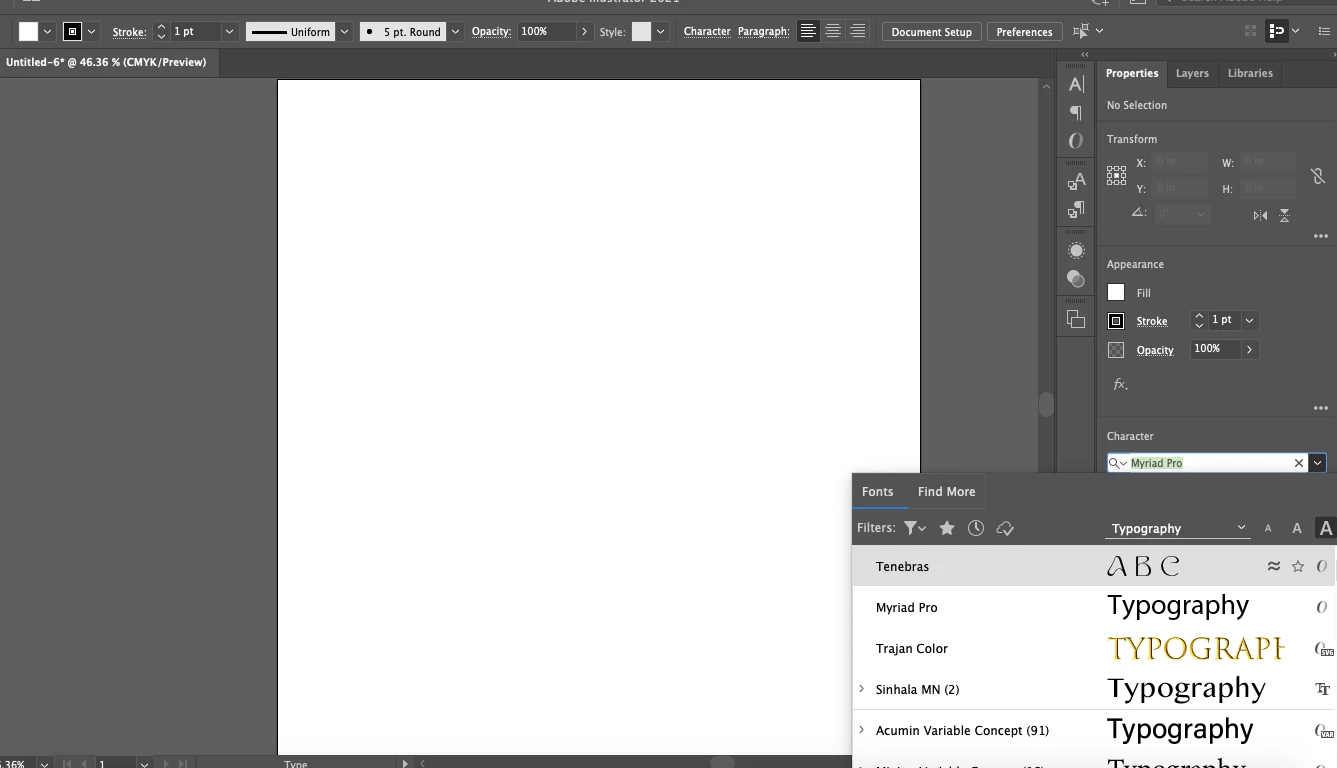Click the fx effects icon
This screenshot has width=1337, height=768.
pos(1120,384)
